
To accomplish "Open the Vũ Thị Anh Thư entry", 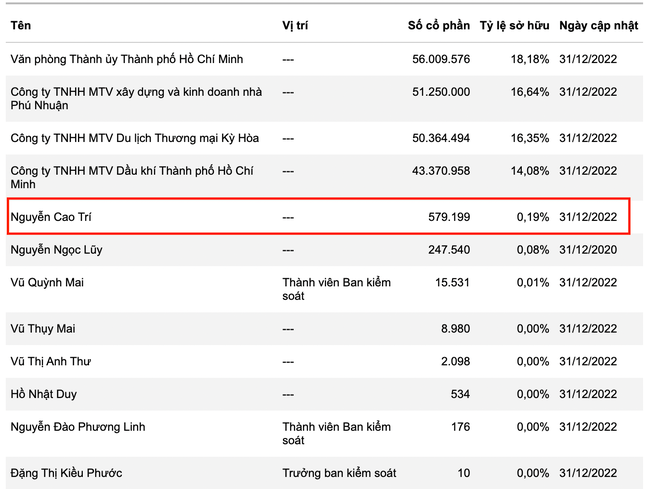I will [55, 362].
